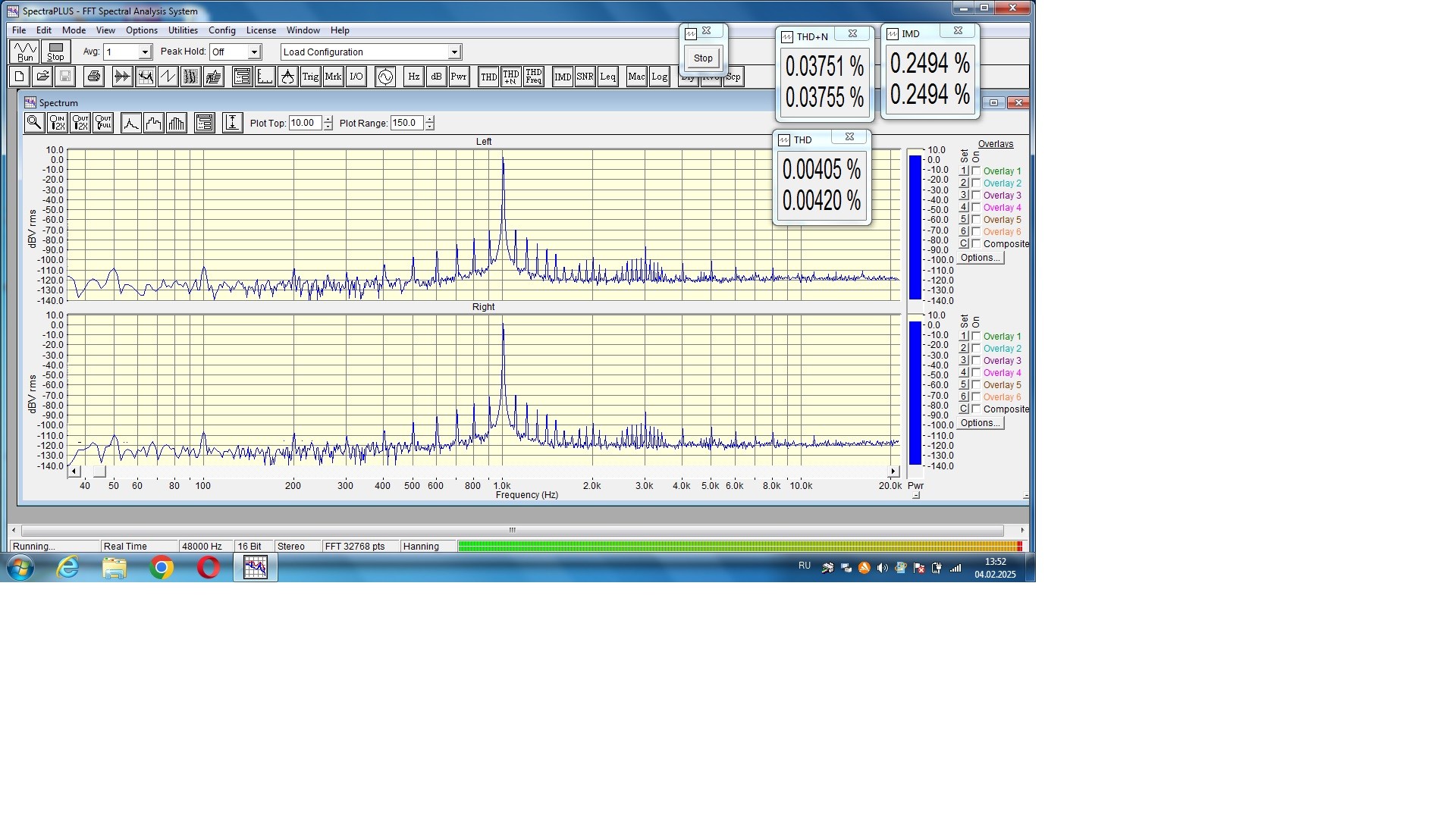
Task: Expand the Avg dropdown
Action: click(145, 52)
